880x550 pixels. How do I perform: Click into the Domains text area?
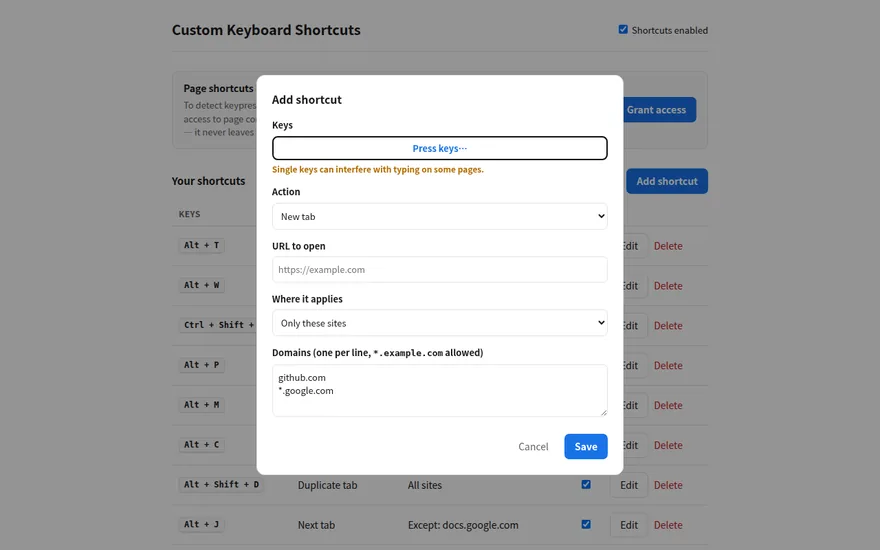(x=439, y=391)
